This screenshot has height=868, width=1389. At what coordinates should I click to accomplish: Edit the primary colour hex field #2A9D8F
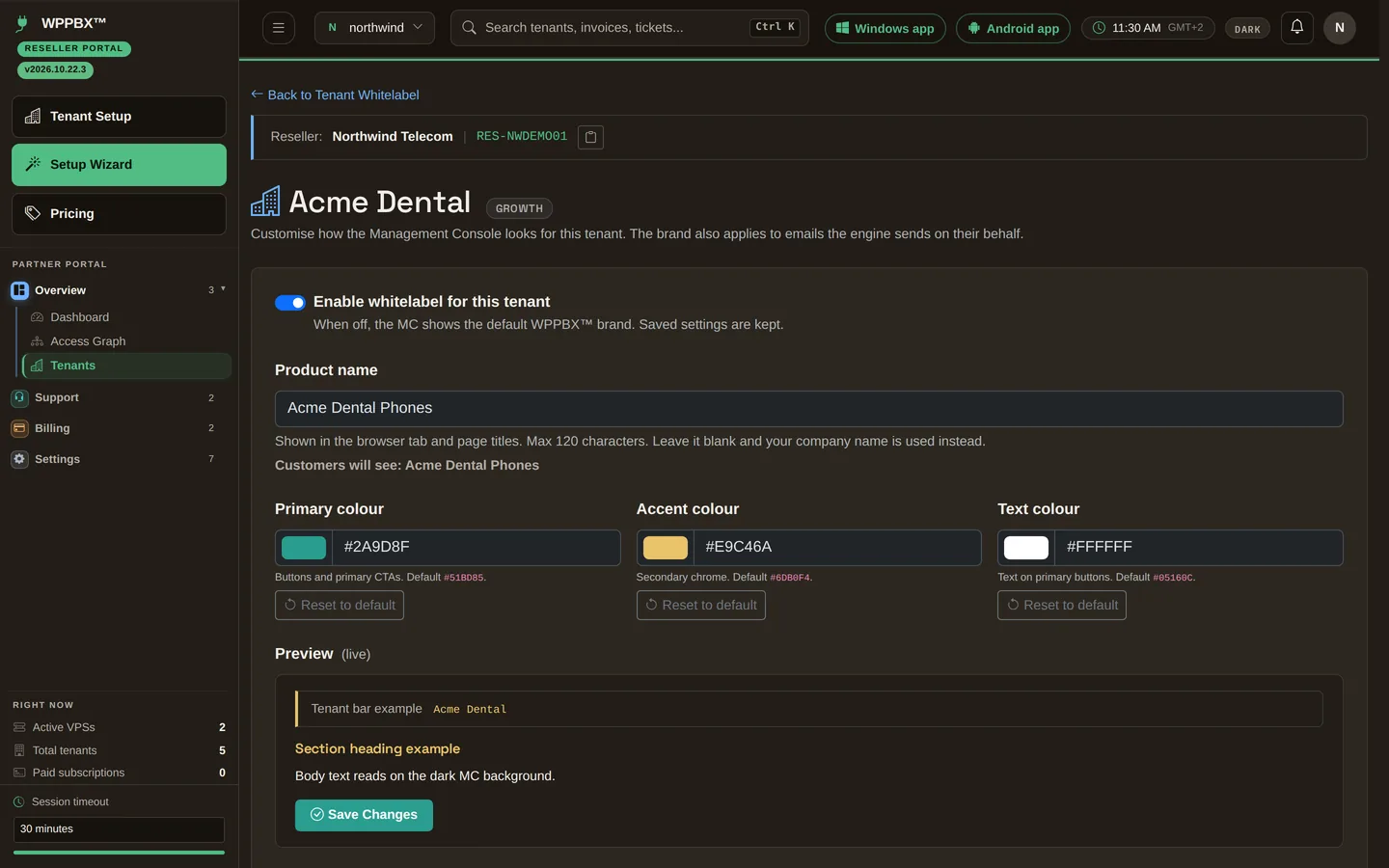(x=477, y=548)
